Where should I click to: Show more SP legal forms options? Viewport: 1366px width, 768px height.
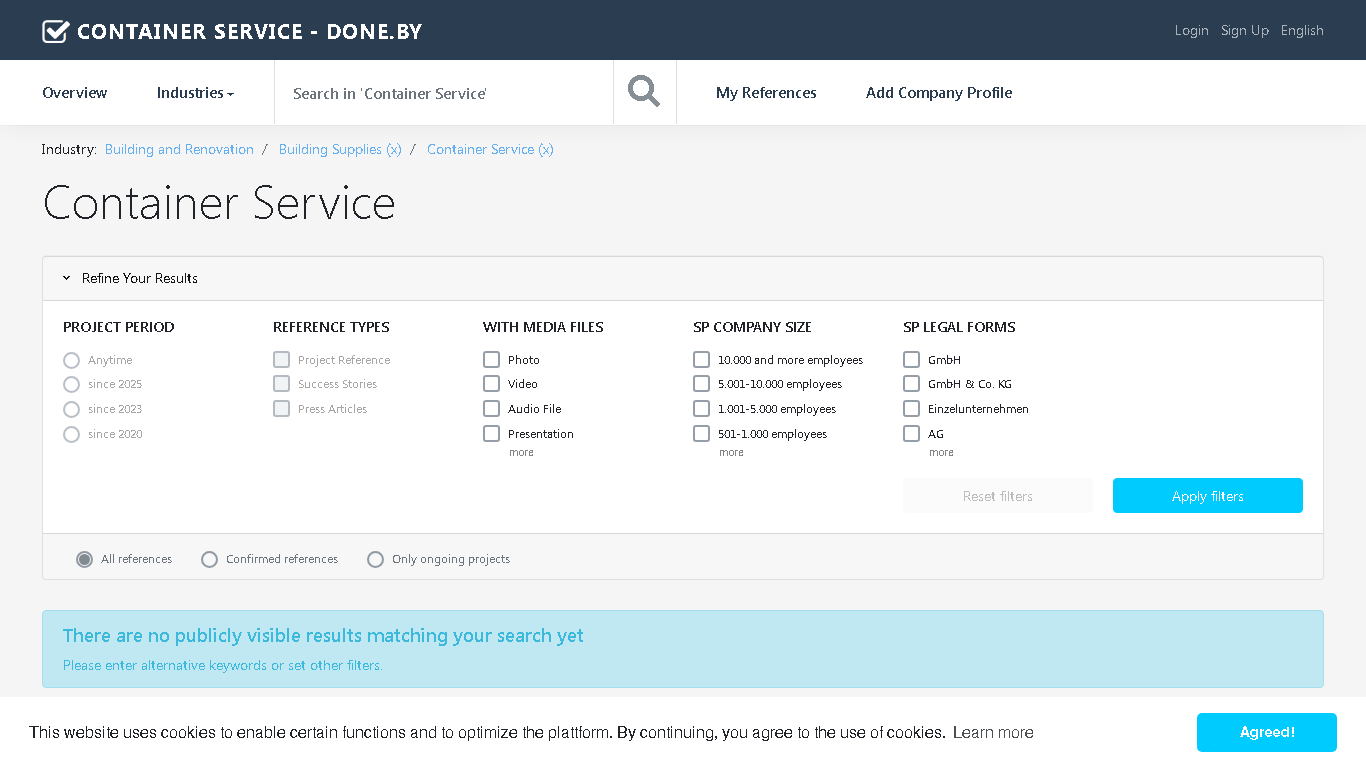click(941, 453)
